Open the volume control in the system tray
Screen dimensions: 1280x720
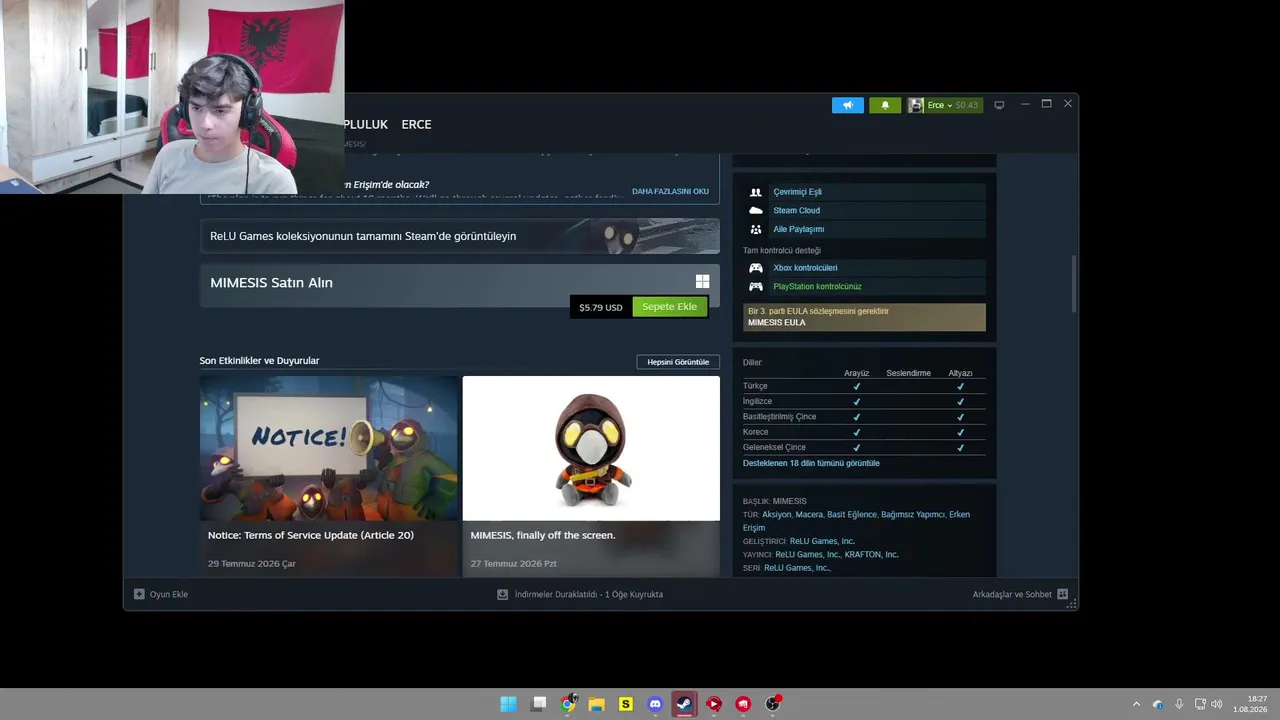(x=1217, y=704)
